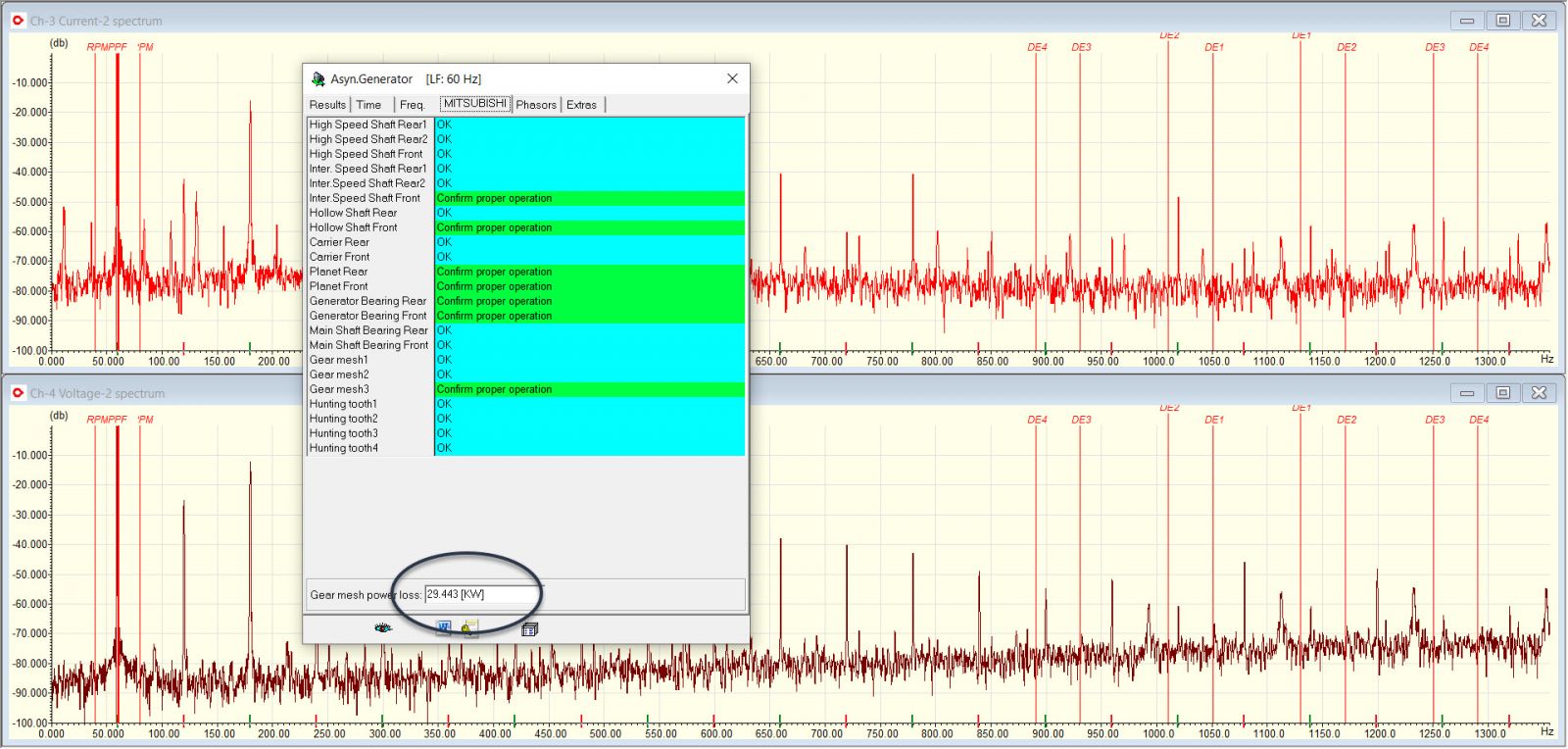Open the Extras tab

[x=581, y=105]
